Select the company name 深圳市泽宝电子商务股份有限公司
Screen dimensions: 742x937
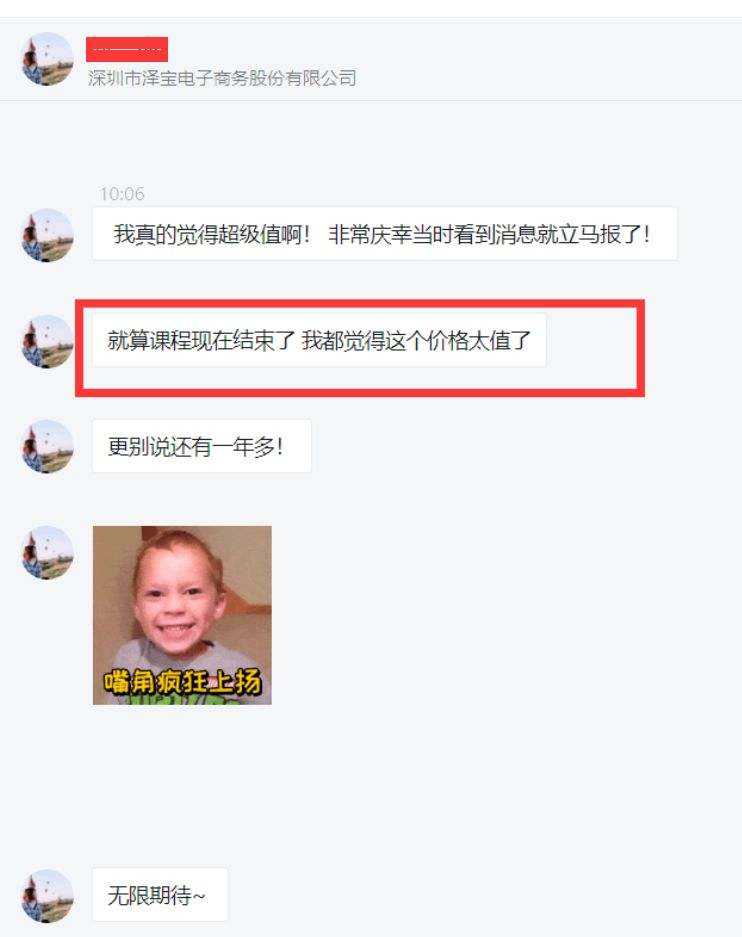point(222,78)
